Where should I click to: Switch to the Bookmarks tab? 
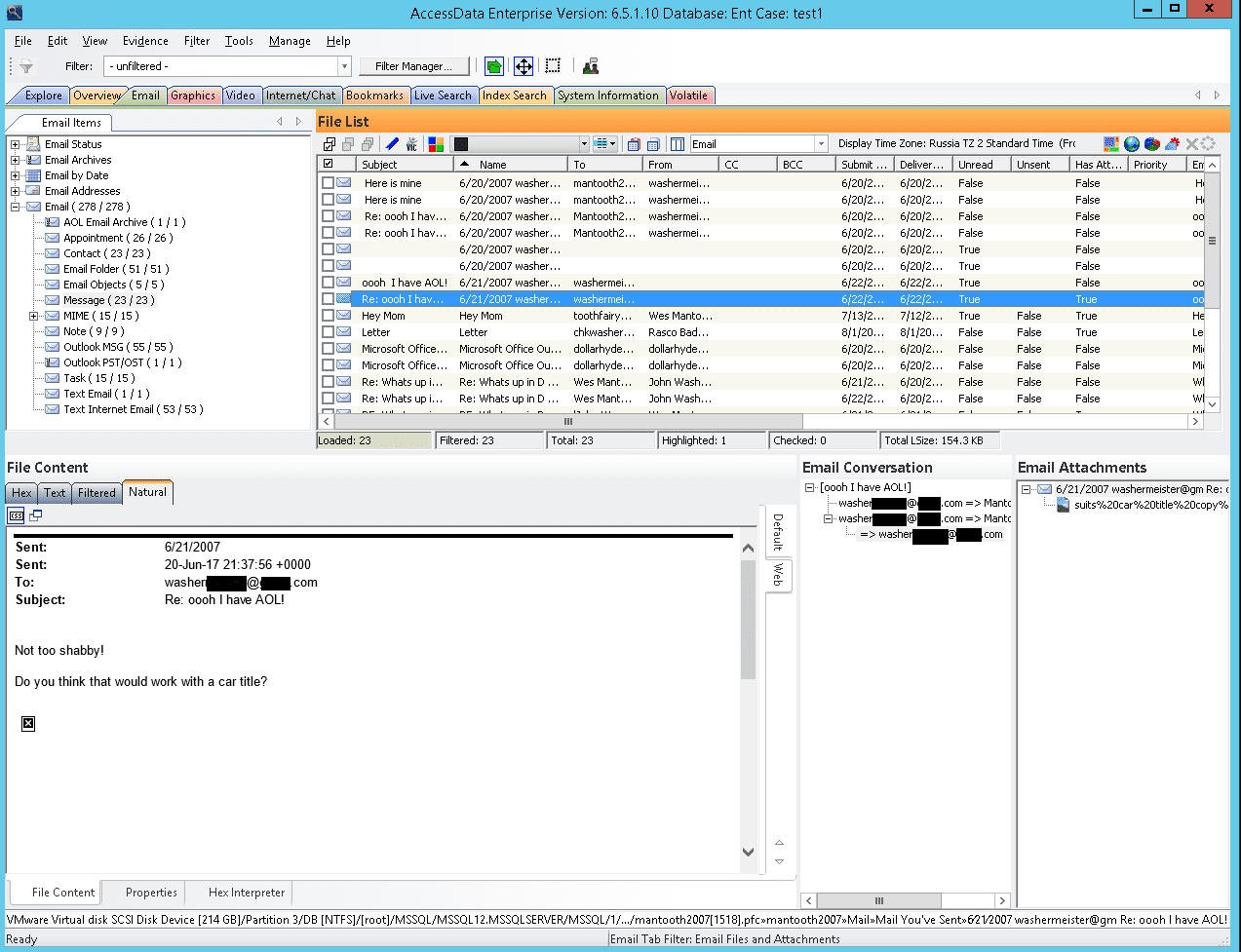tap(374, 95)
